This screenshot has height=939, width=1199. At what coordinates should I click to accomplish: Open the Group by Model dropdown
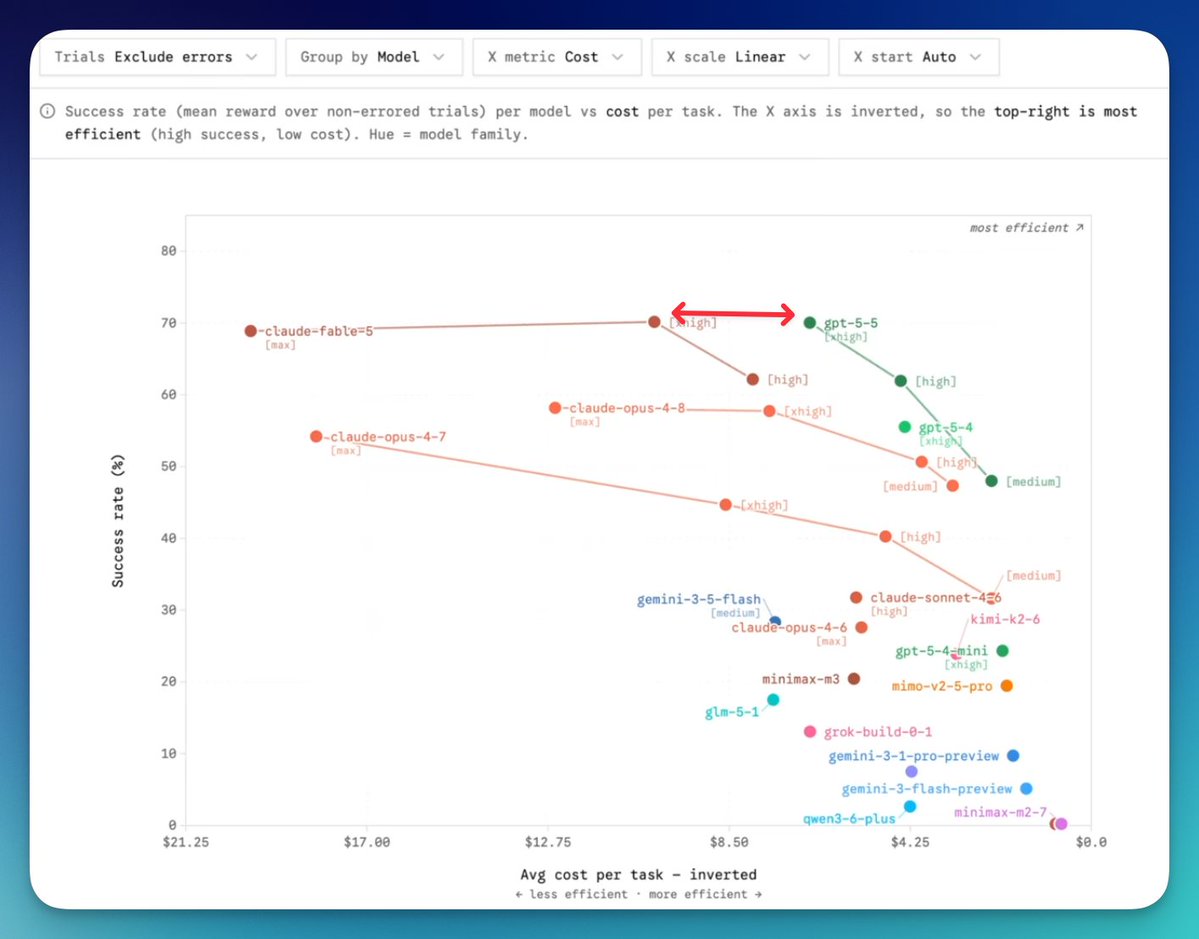pos(374,57)
